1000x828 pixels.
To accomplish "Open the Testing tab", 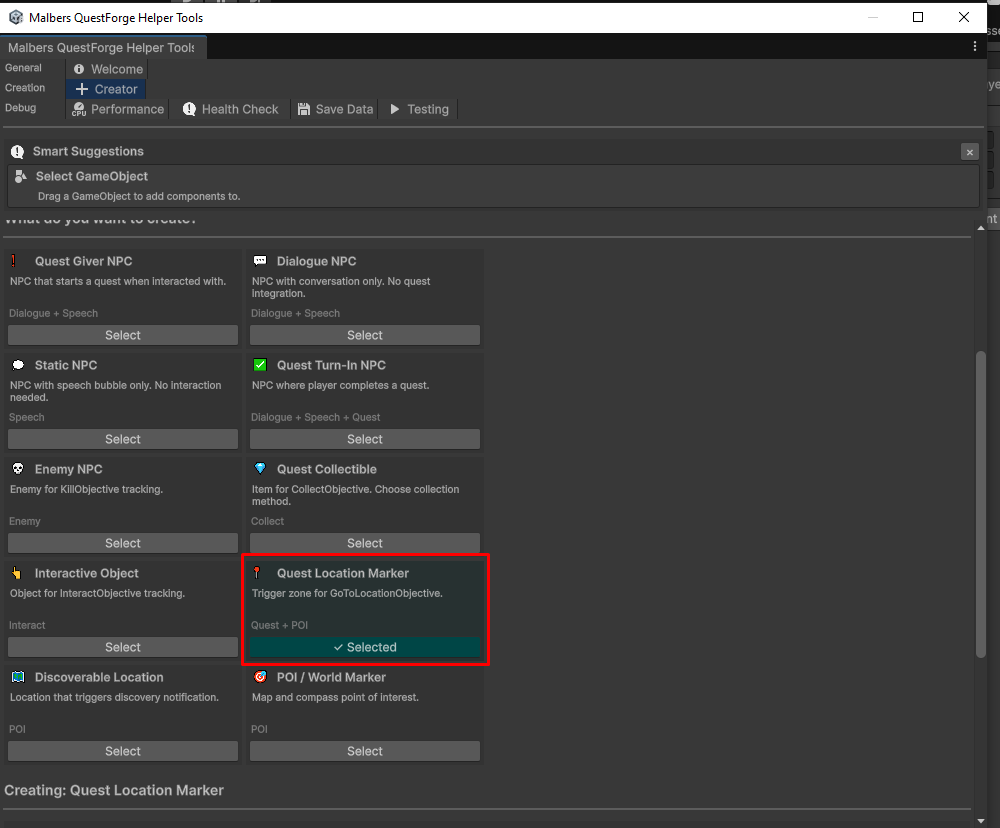I will coord(419,109).
